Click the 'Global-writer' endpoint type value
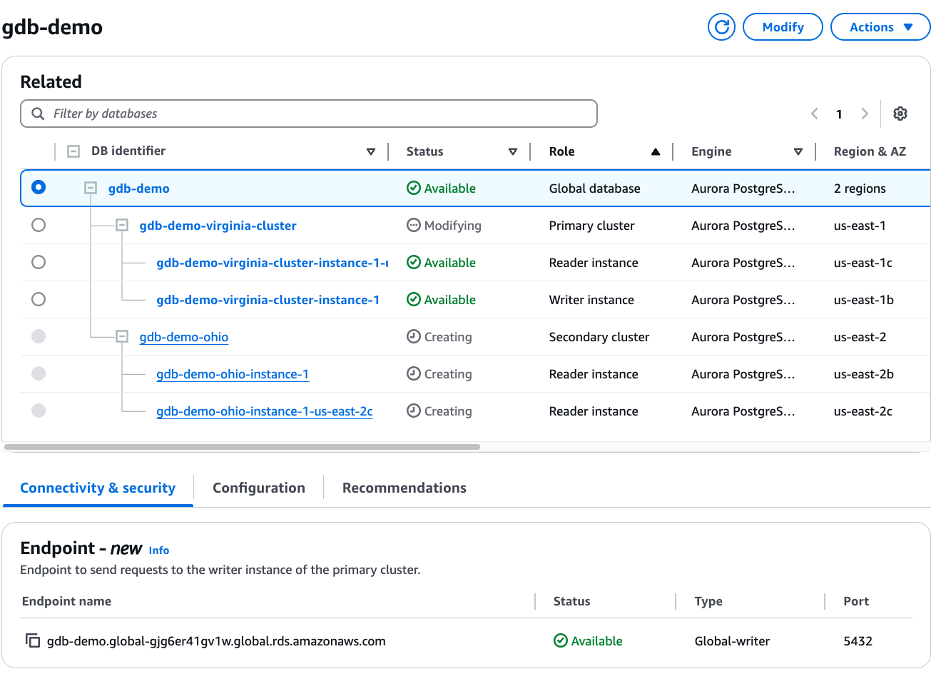Image resolution: width=936 pixels, height=674 pixels. pyautogui.click(x=732, y=641)
